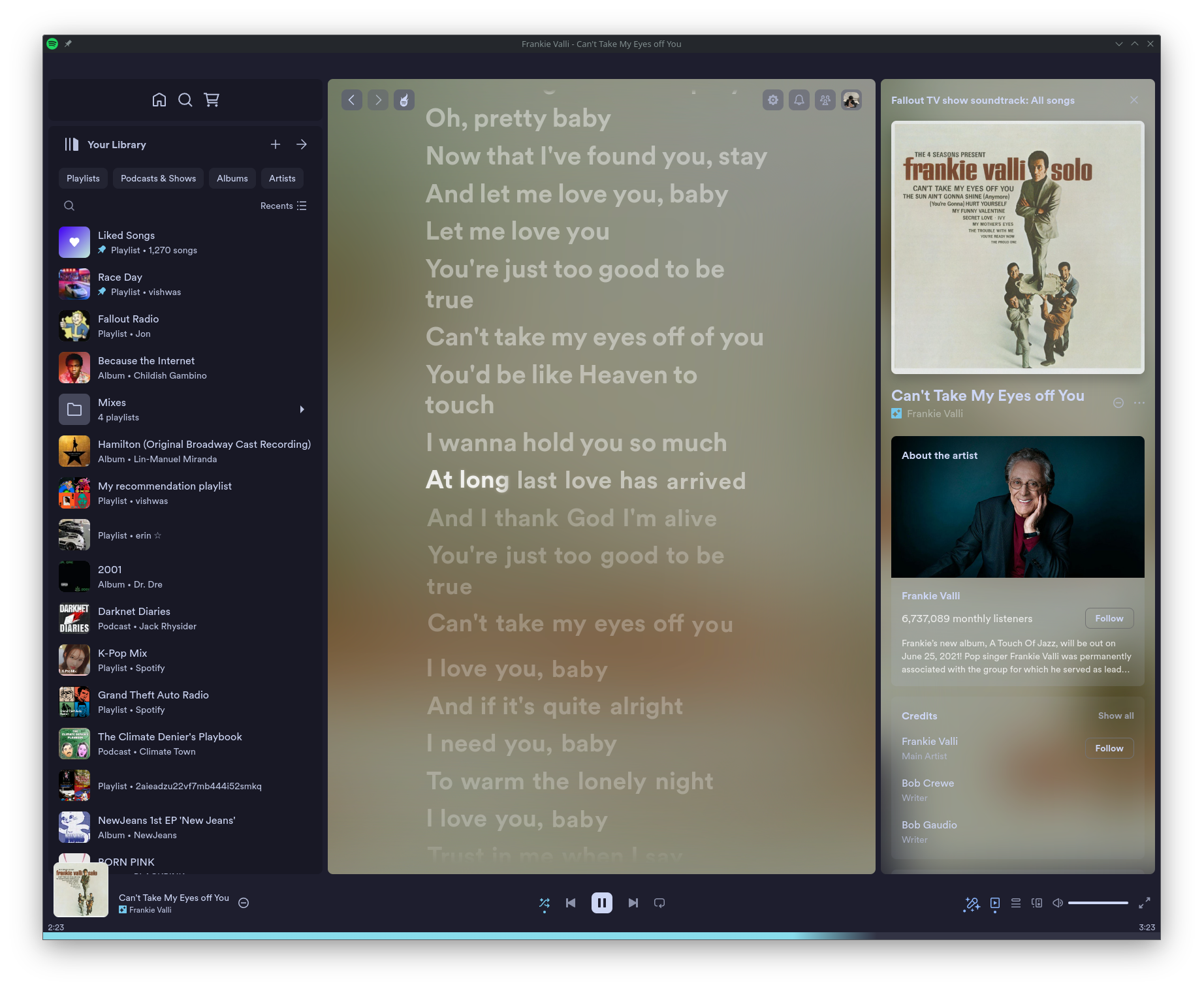Image resolution: width=1204 pixels, height=991 pixels.
Task: Open the Recents sort menu
Action: (x=283, y=206)
